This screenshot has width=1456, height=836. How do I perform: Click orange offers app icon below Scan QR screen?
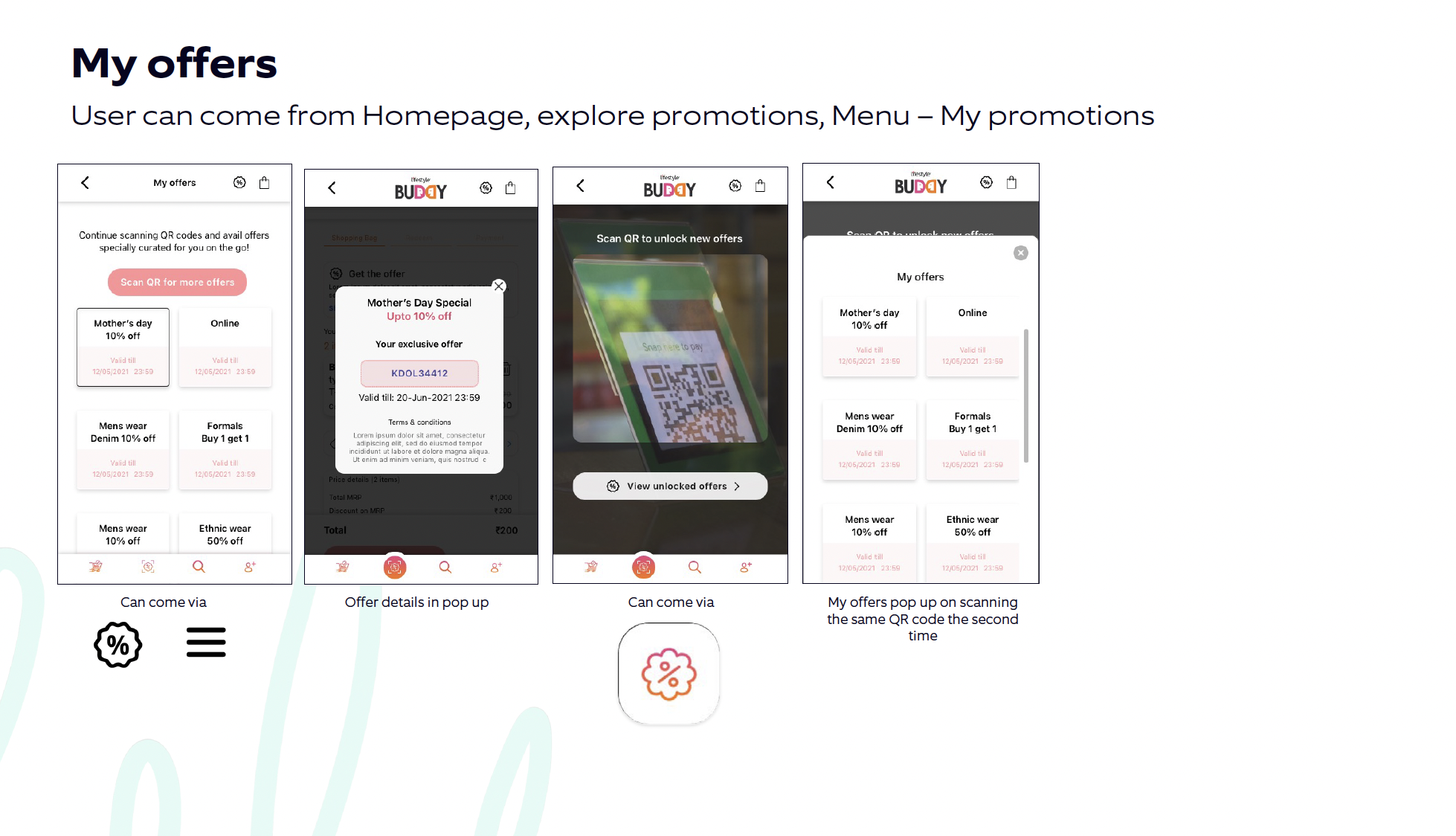(x=669, y=674)
